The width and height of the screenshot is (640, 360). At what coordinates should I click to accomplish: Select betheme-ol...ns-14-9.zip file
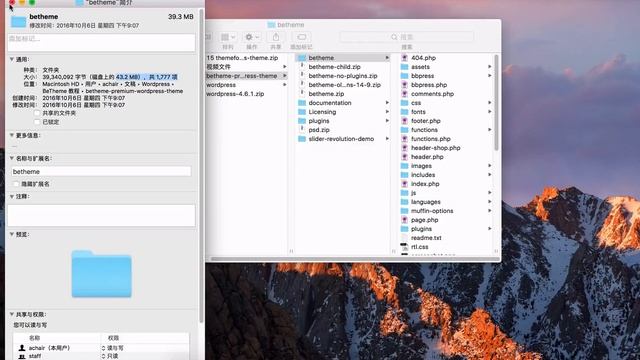pos(343,85)
